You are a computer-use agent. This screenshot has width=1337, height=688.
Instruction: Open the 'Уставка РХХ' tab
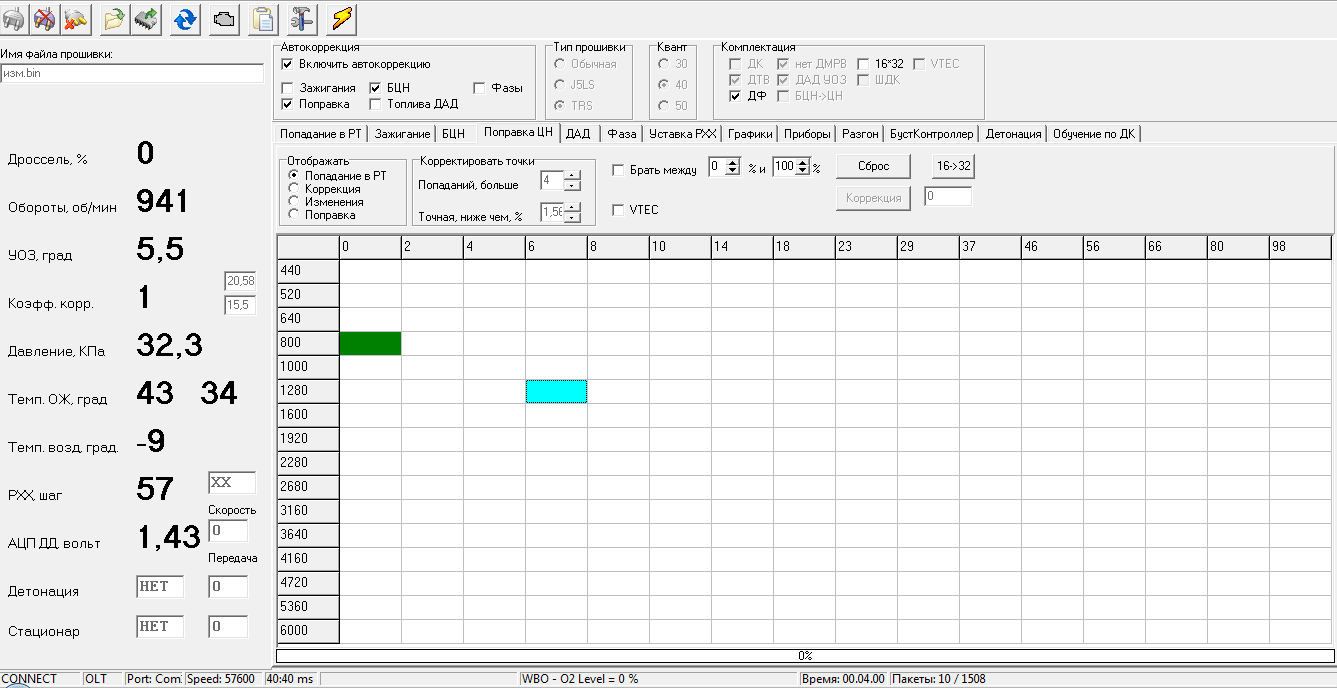tap(683, 134)
